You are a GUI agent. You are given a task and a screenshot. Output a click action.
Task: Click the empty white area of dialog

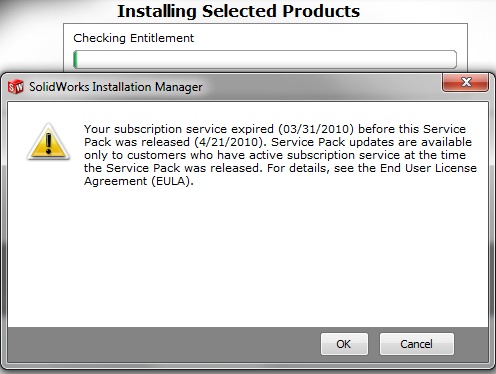pyautogui.click(x=248, y=257)
